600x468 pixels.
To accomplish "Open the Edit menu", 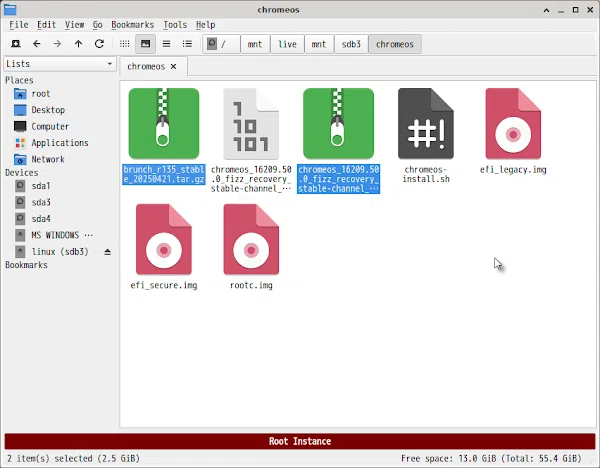I will coord(46,25).
